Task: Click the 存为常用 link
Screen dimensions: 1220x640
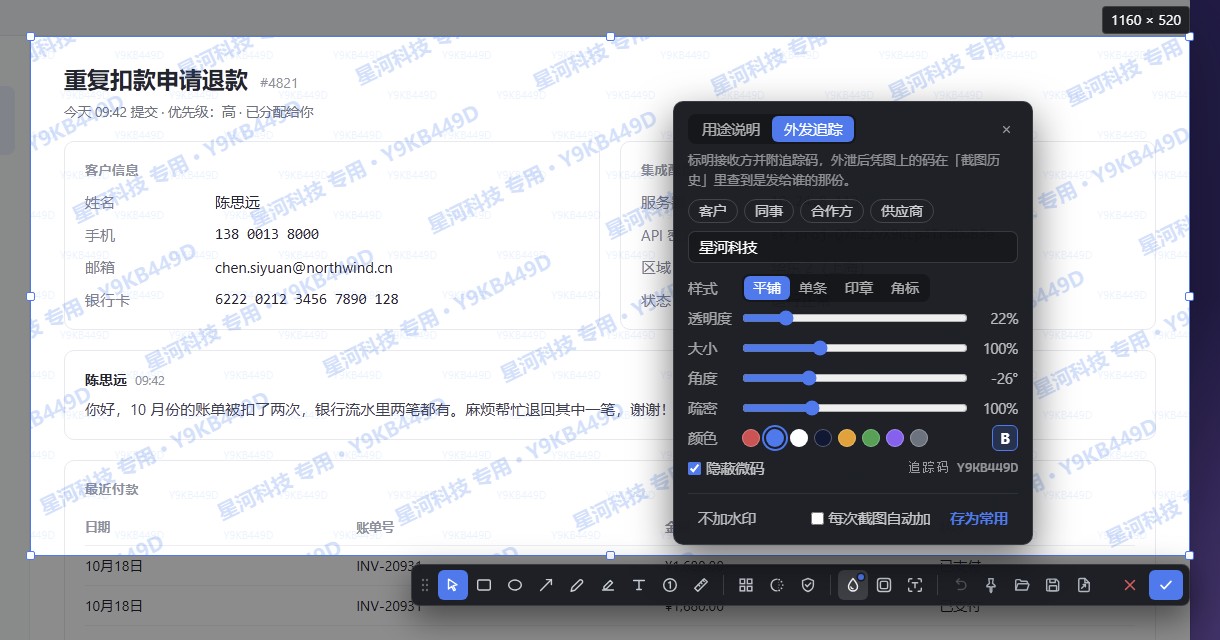Action: 979,519
